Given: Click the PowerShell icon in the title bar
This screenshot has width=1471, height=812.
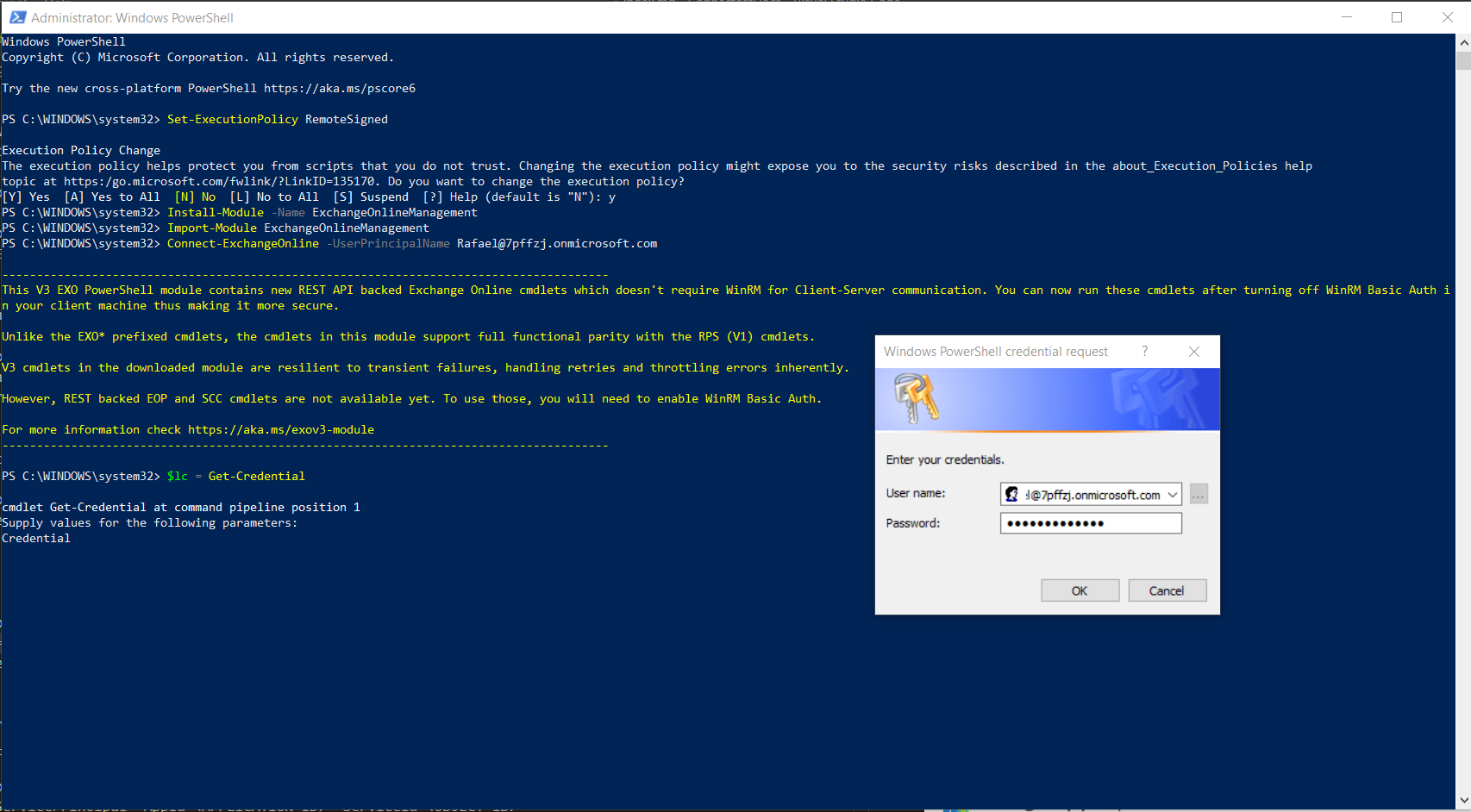Looking at the screenshot, I should (17, 17).
